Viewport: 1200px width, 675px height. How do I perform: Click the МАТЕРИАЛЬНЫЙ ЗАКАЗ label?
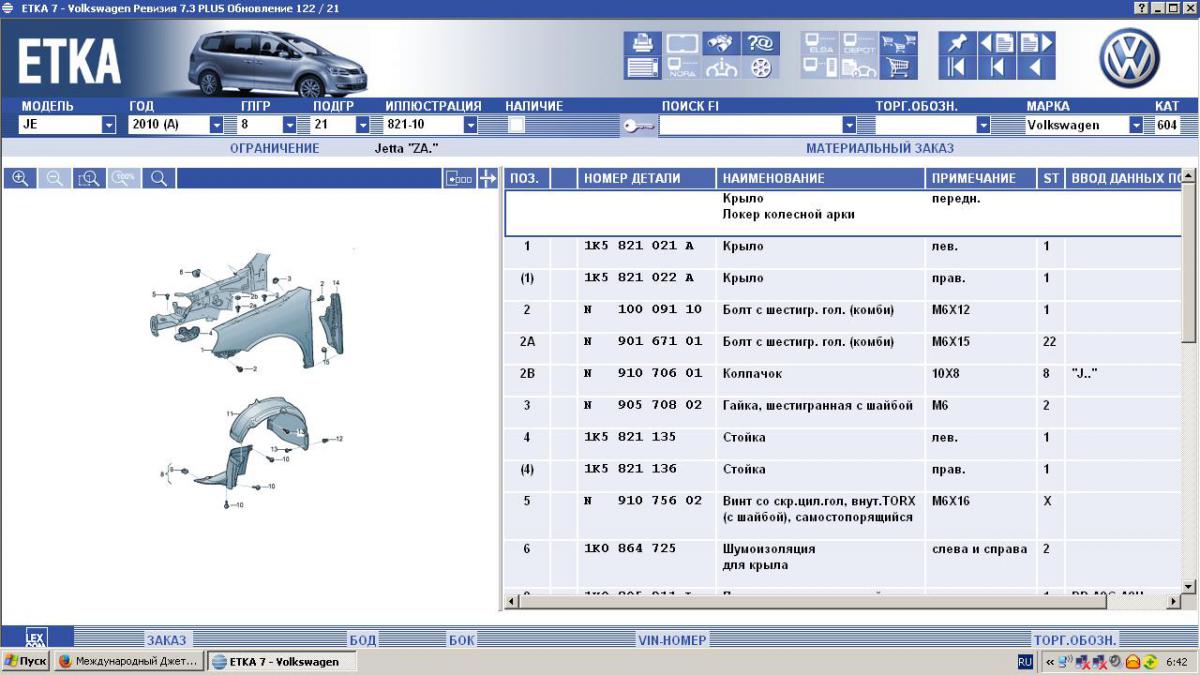(x=880, y=148)
